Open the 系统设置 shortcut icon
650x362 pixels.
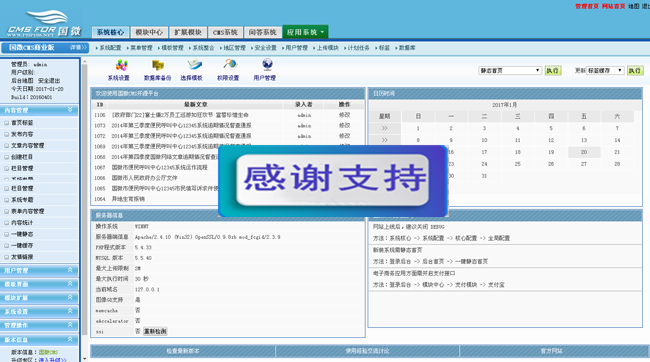tap(119, 70)
